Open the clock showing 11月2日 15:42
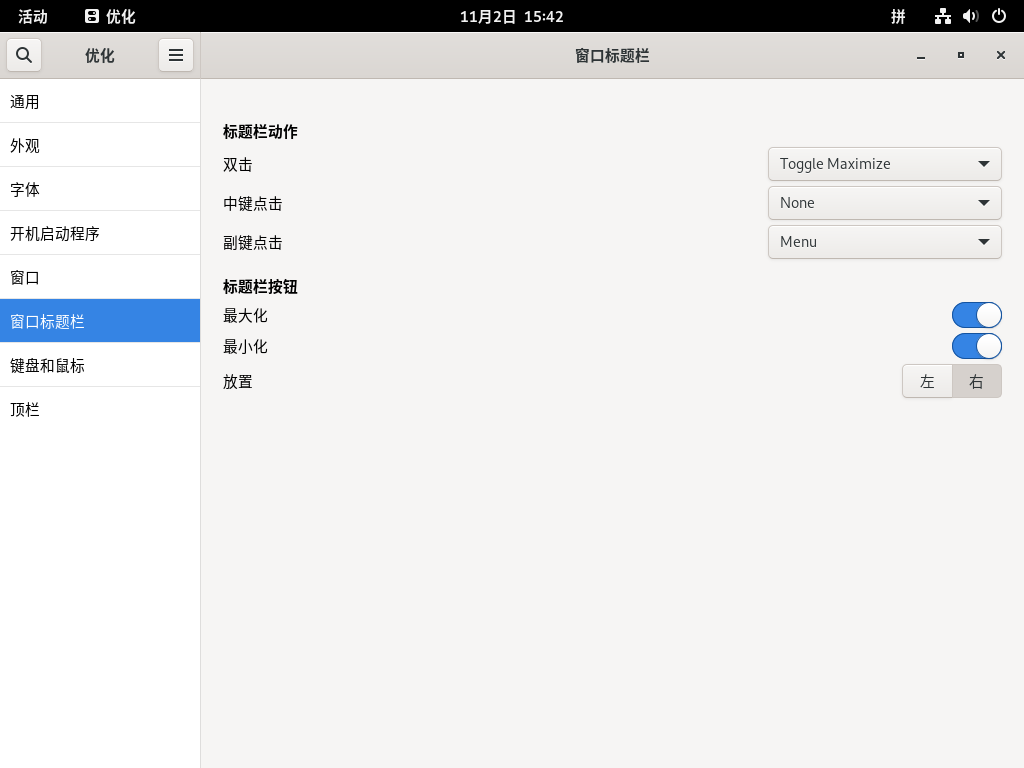1024x768 pixels. tap(511, 16)
